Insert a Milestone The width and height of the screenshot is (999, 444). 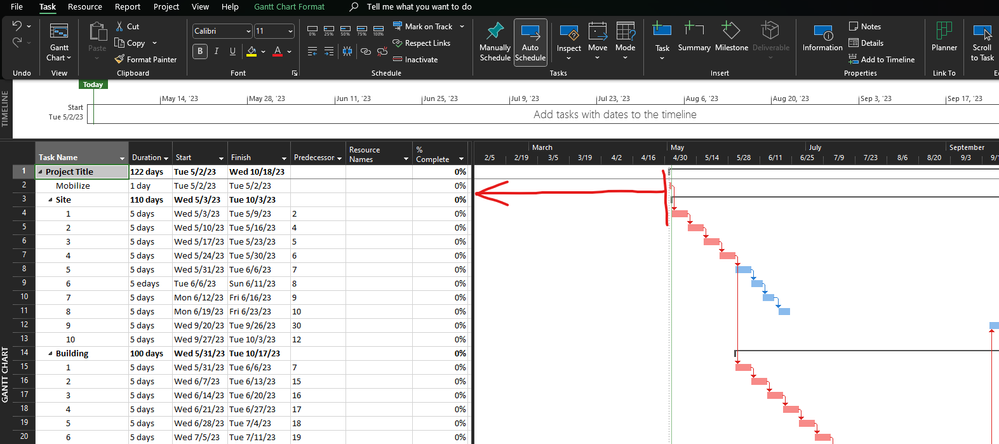(731, 37)
